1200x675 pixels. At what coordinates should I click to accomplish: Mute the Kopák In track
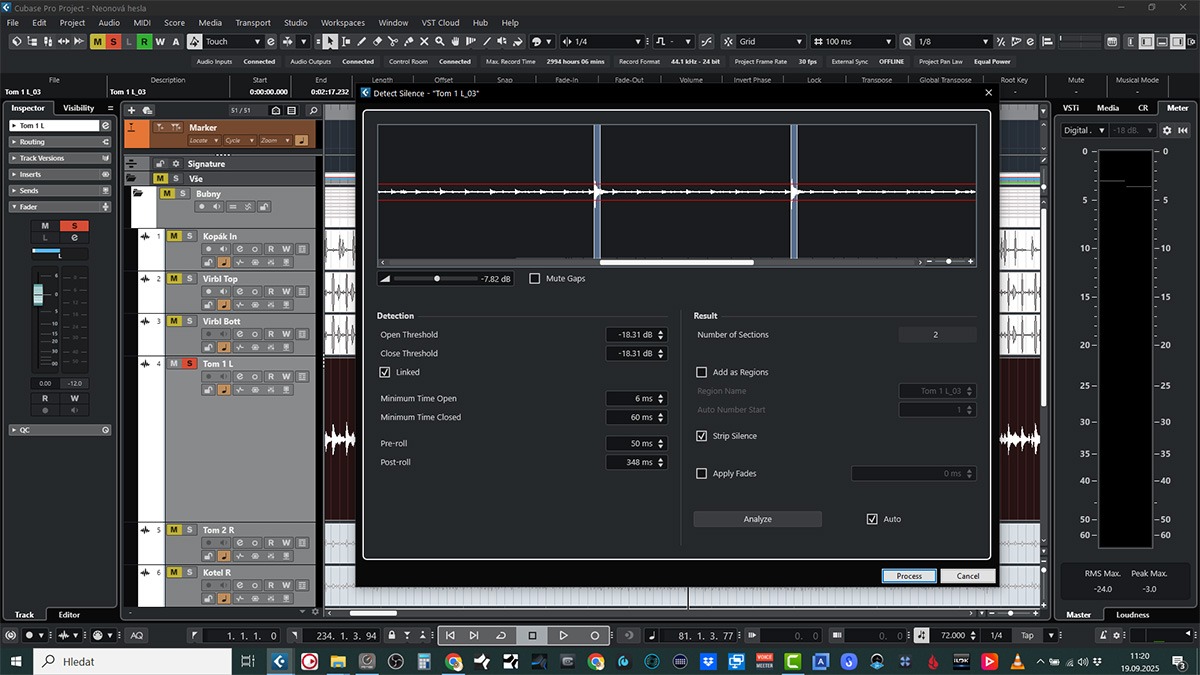174,236
